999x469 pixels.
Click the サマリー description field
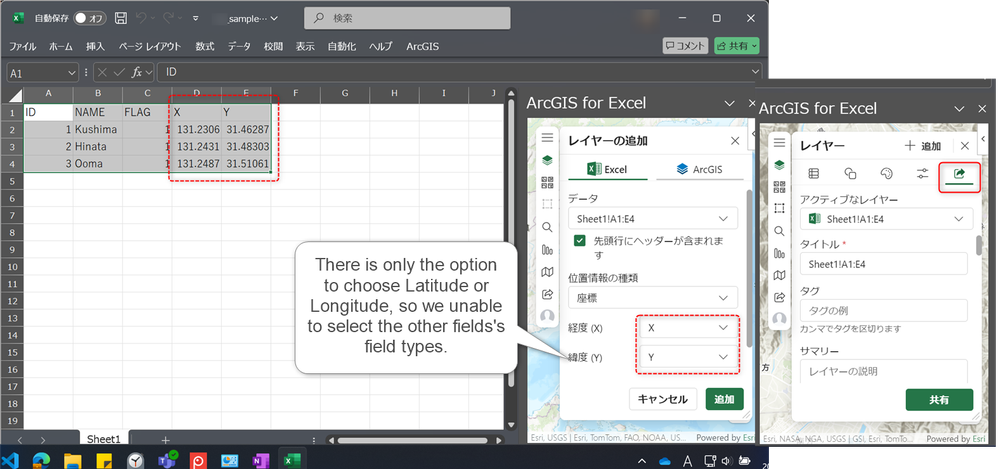pos(884,372)
